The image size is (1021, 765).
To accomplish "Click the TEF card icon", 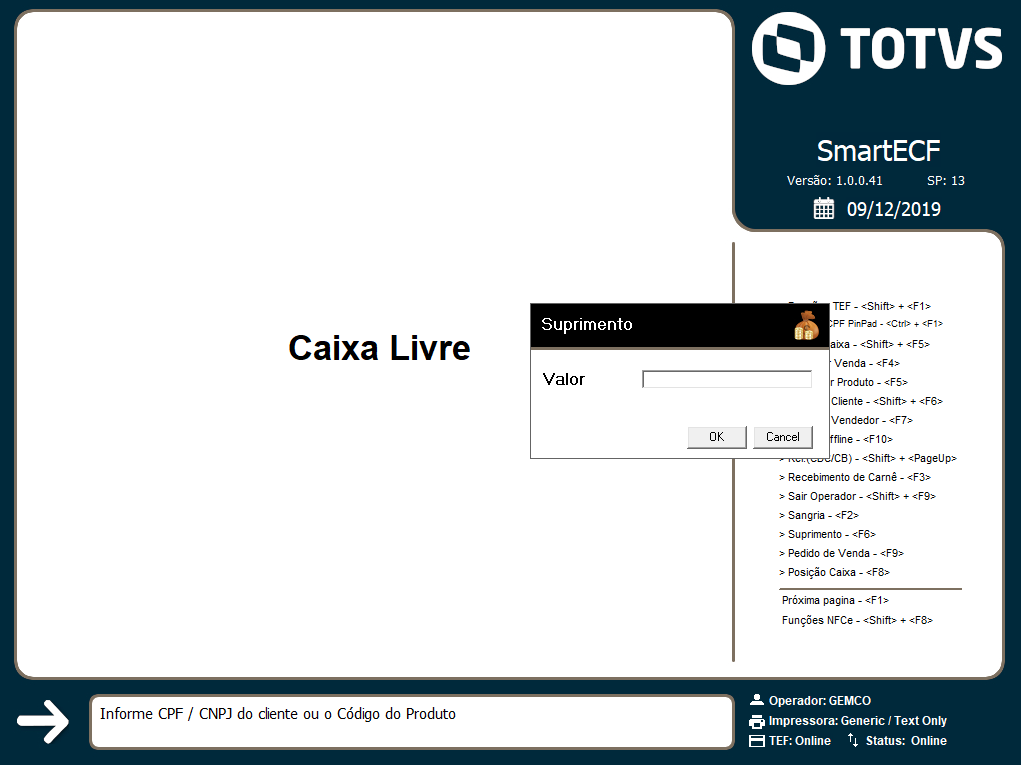I will point(757,741).
